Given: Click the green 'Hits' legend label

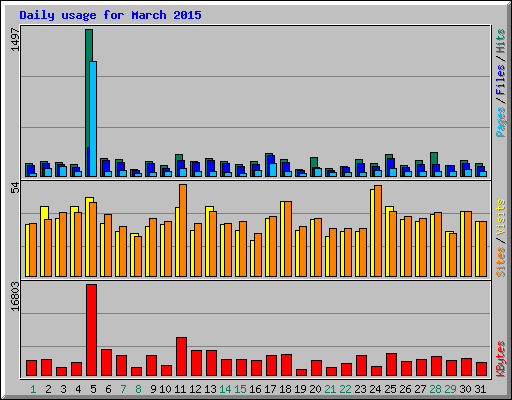Looking at the screenshot, I should click(501, 41).
